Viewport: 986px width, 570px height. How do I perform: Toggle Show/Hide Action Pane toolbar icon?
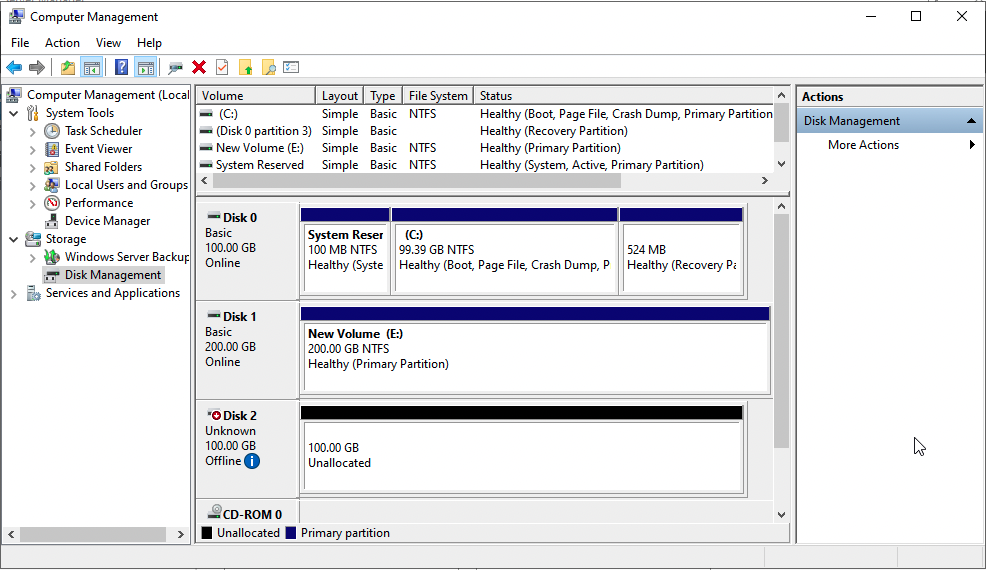tap(146, 67)
